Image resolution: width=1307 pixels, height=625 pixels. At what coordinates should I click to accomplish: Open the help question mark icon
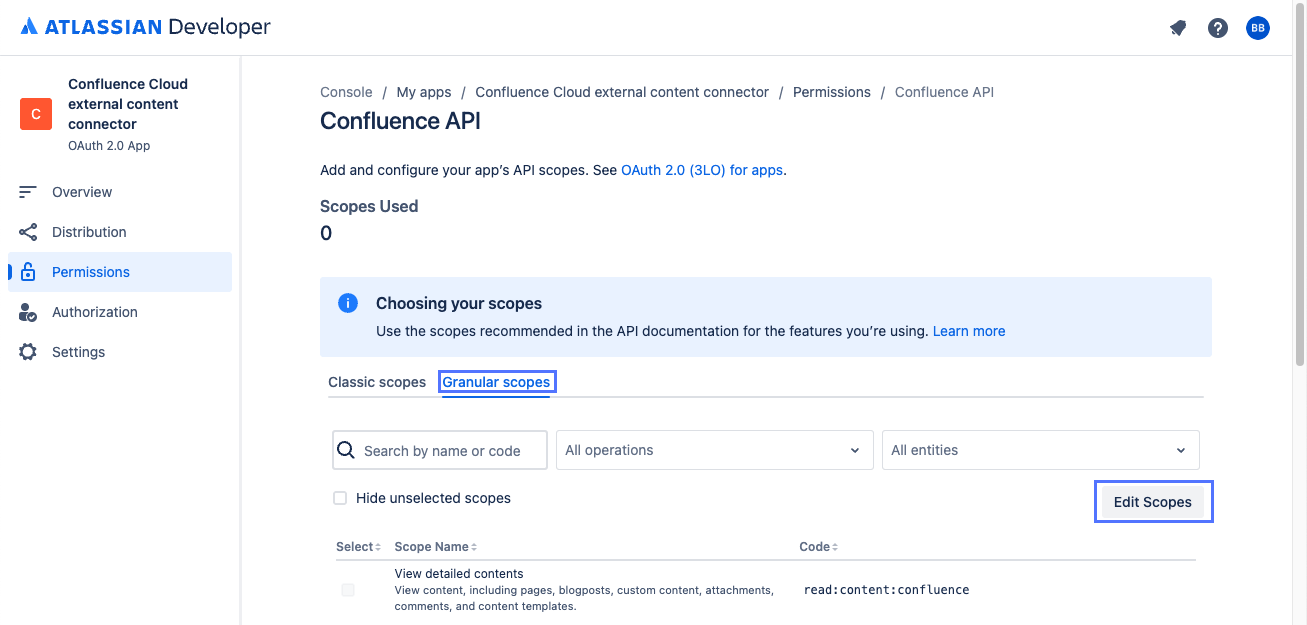1218,28
